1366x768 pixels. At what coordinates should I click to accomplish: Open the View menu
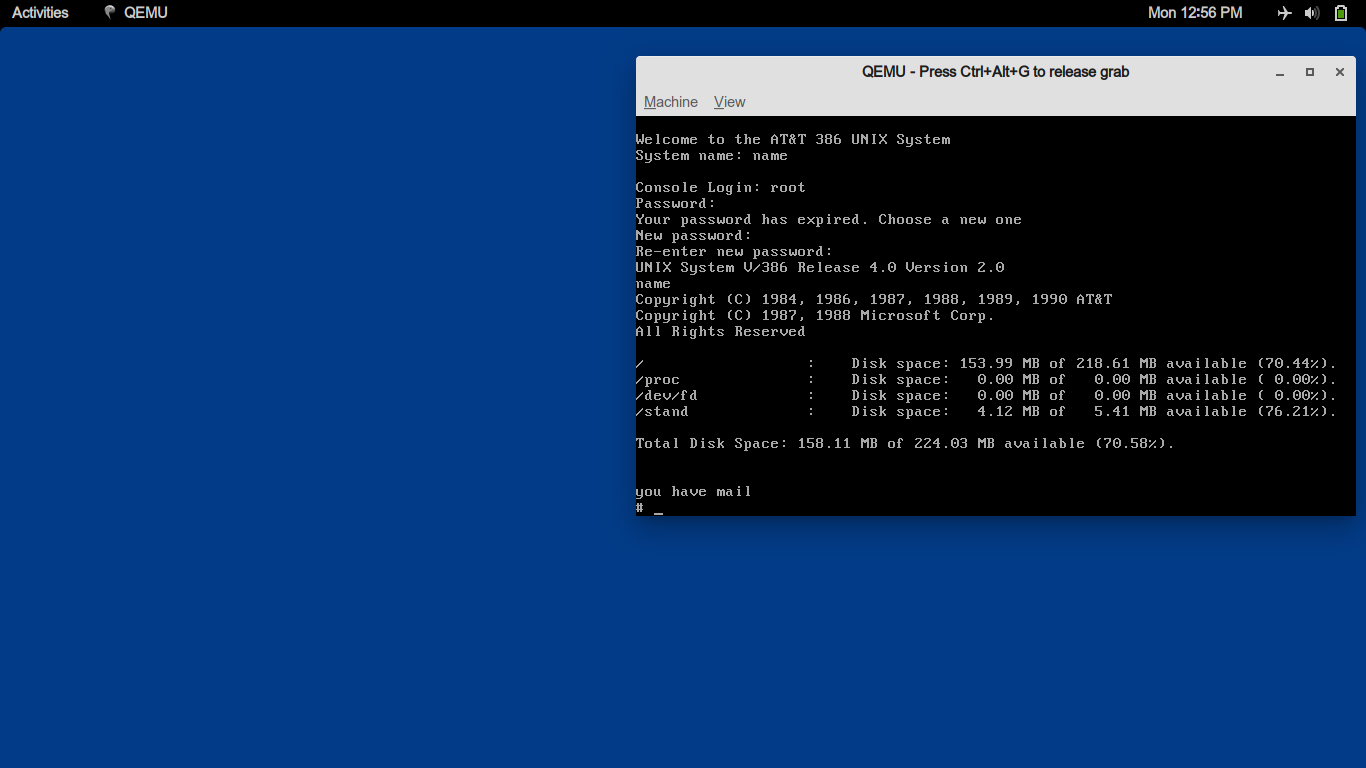click(x=729, y=102)
